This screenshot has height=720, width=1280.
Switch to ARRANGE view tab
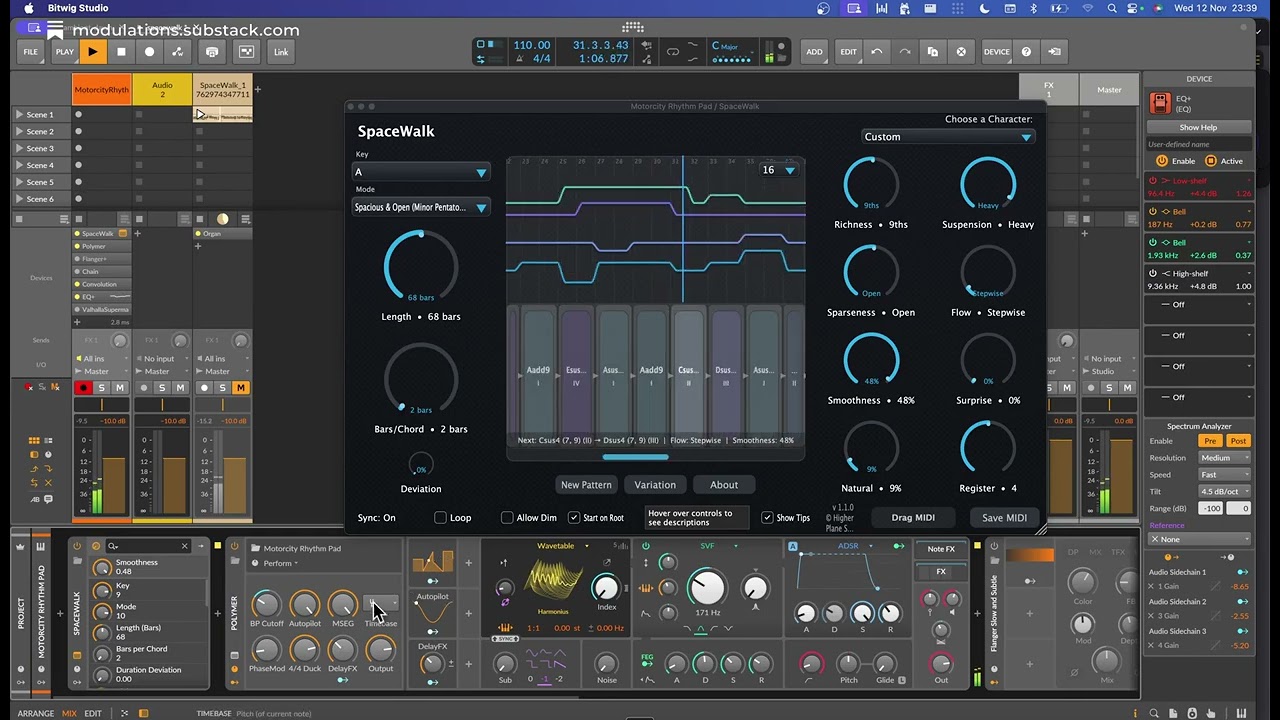click(36, 713)
